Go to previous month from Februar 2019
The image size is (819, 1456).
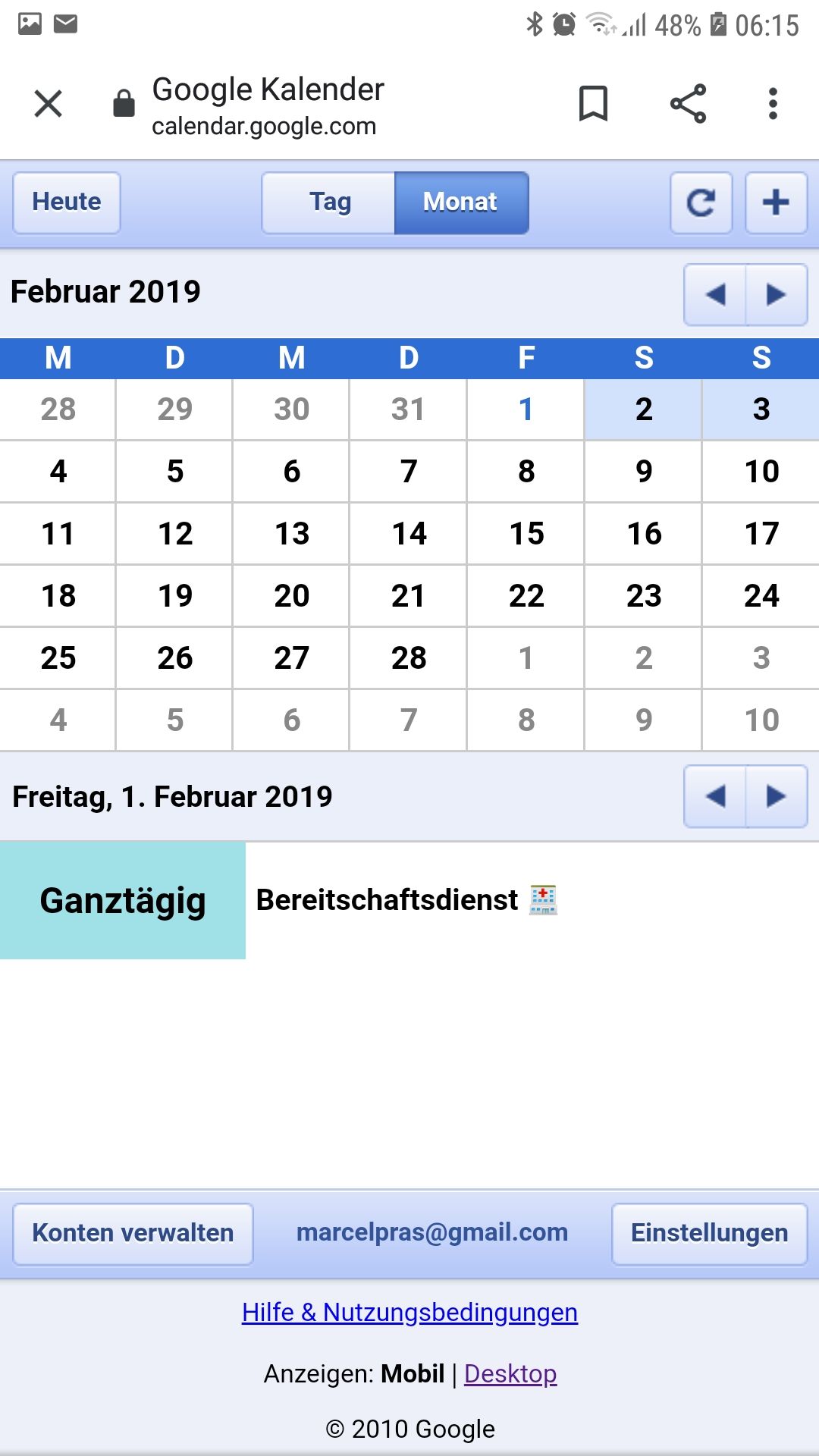715,294
